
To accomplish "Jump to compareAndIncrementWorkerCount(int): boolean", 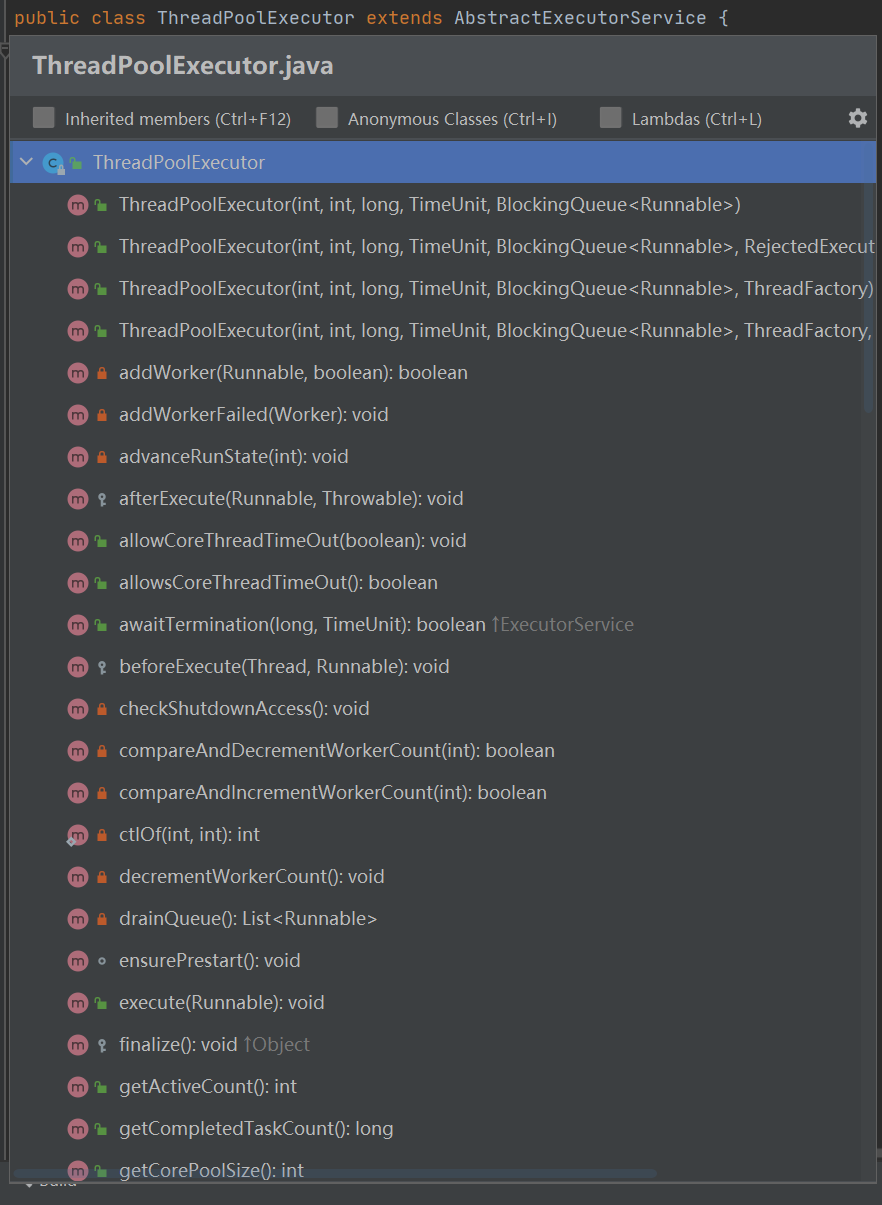I will click(333, 792).
